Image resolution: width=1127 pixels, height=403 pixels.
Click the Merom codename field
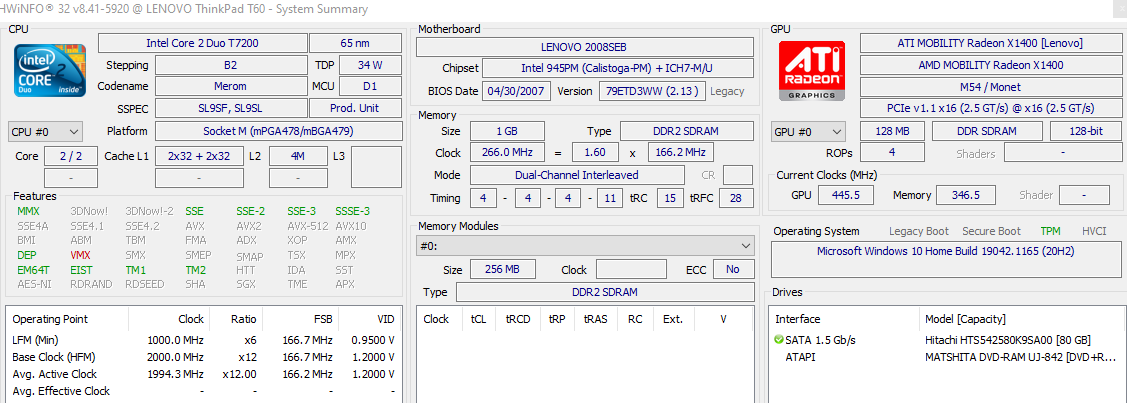click(x=230, y=86)
